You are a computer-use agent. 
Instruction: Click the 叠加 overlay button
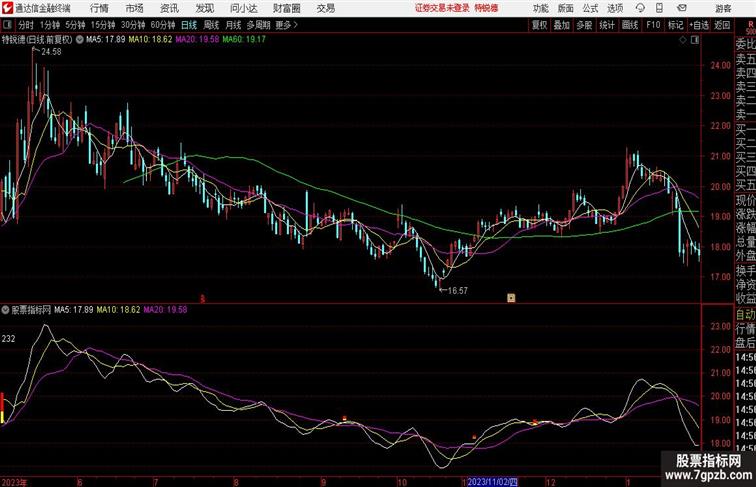(562, 25)
